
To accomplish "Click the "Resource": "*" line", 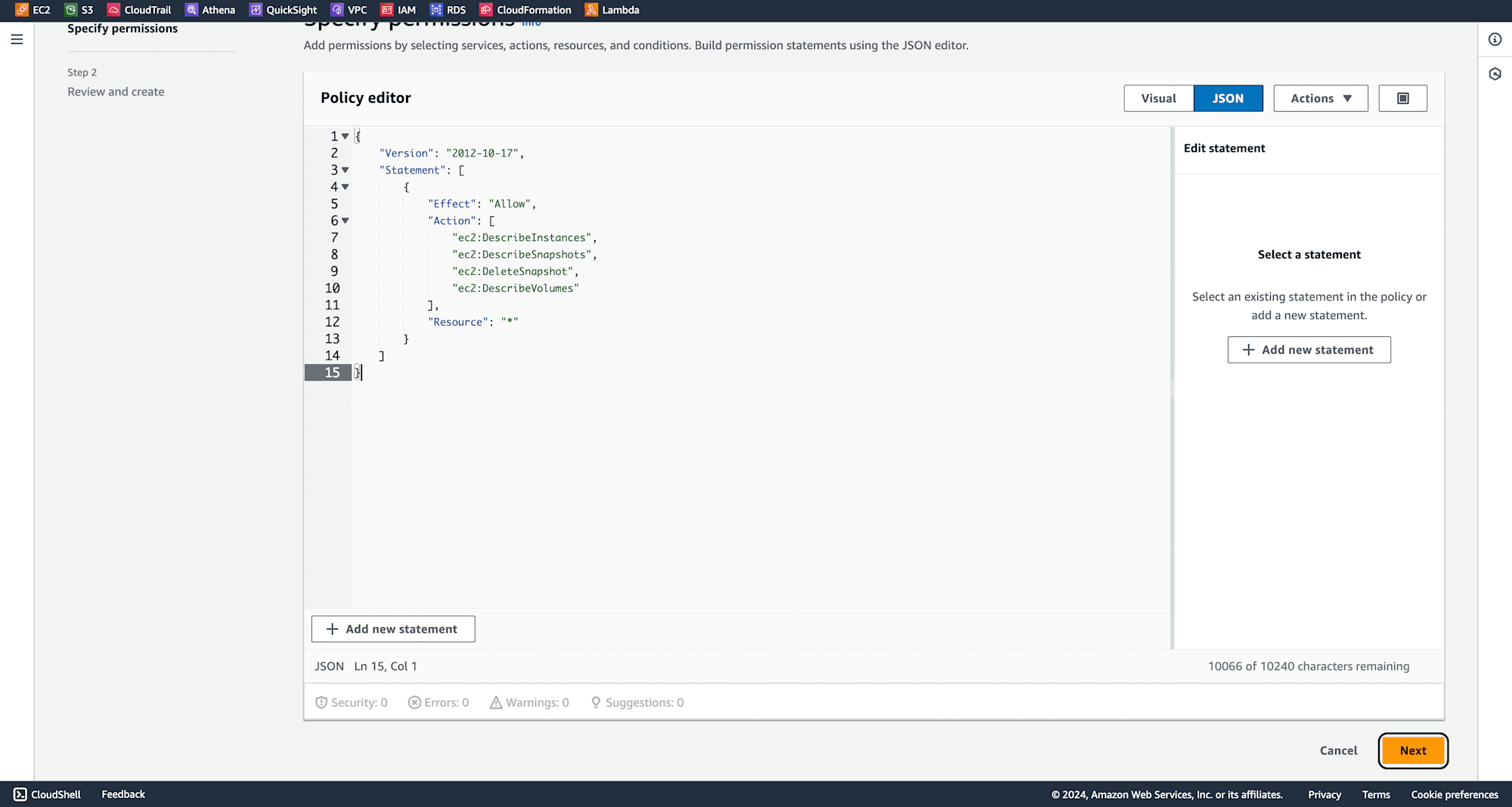I will (x=473, y=322).
